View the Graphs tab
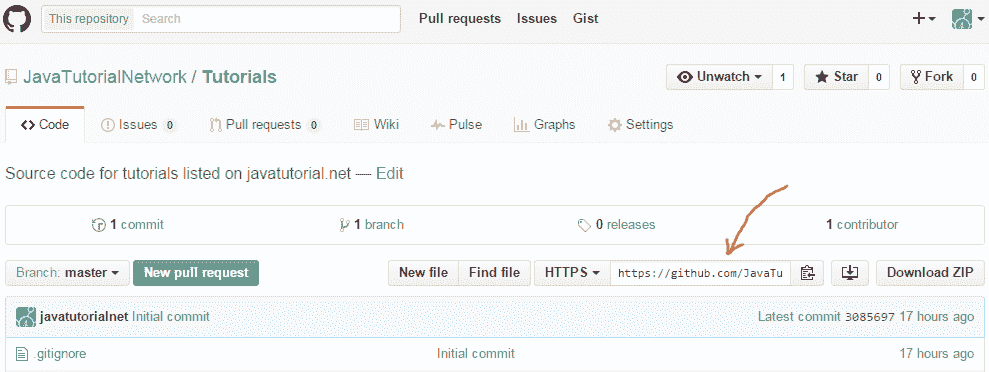Image resolution: width=989 pixels, height=372 pixels. point(545,125)
